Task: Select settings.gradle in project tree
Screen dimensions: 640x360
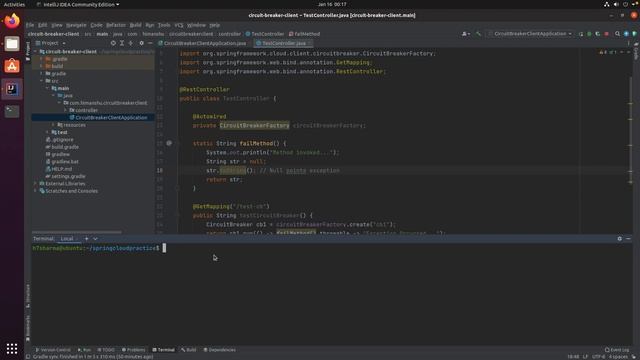Action: [65, 176]
